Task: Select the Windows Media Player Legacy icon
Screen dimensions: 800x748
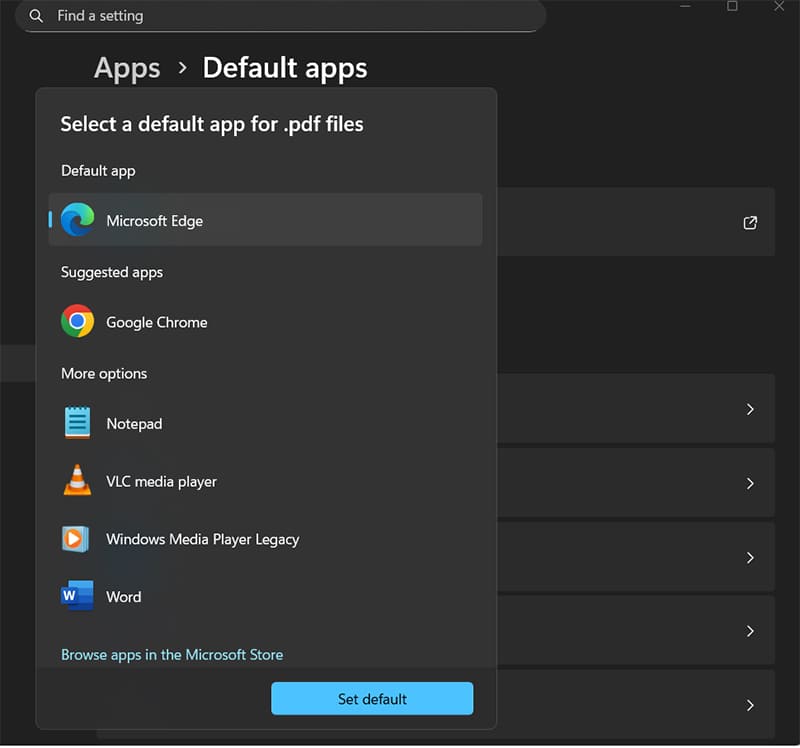Action: click(x=77, y=539)
